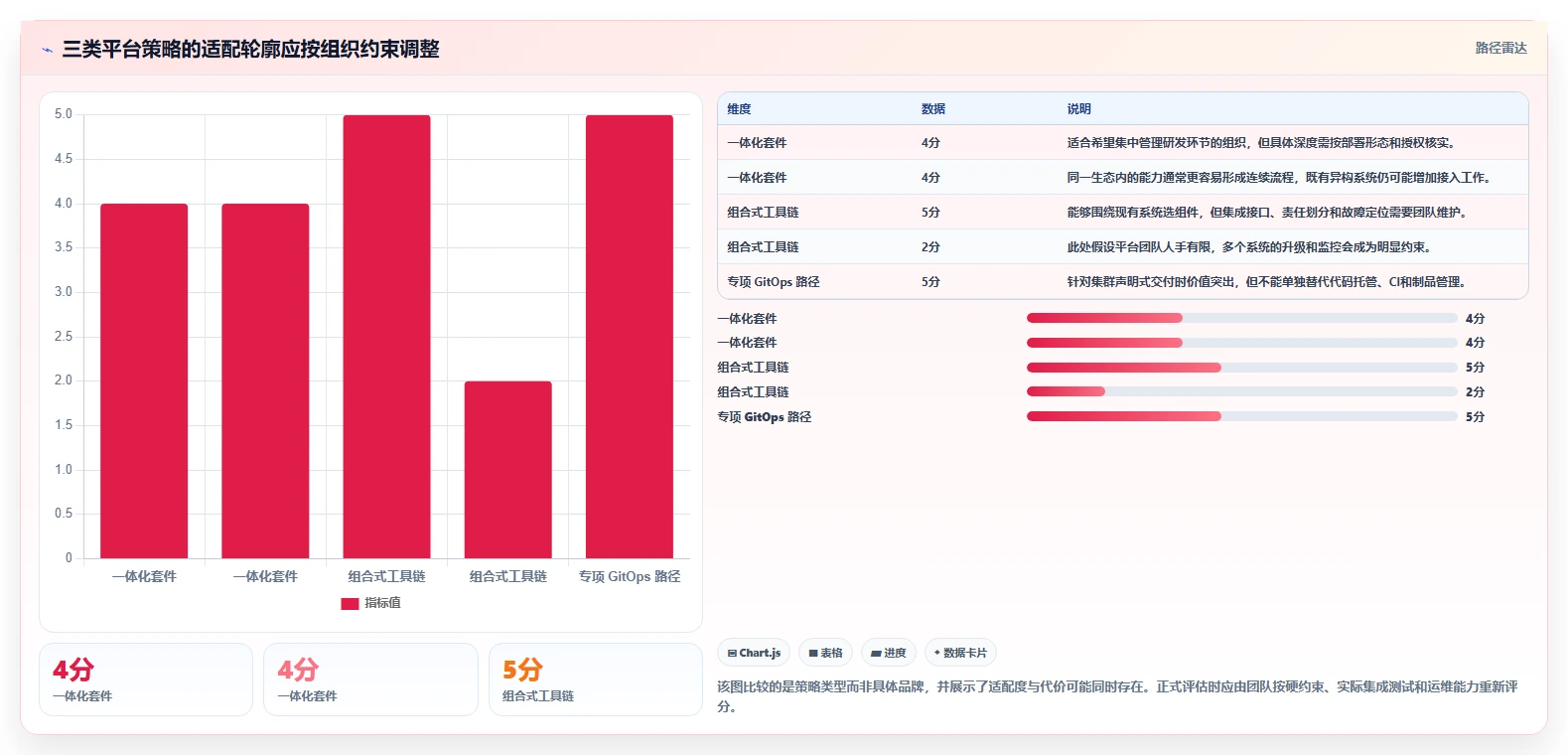Viewport: 1568px width, 755px height.
Task: Click the 数据 column header
Action: [x=932, y=109]
